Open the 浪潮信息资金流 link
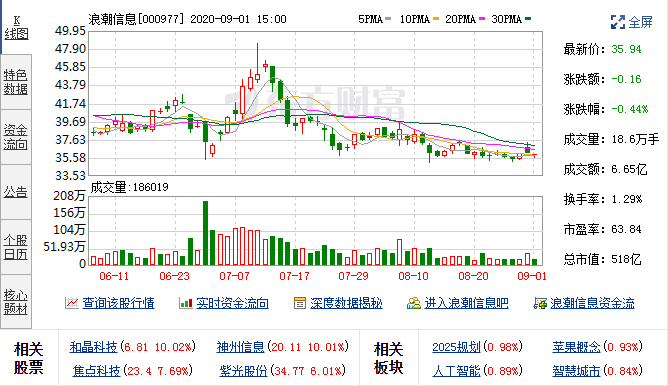 [592, 303]
